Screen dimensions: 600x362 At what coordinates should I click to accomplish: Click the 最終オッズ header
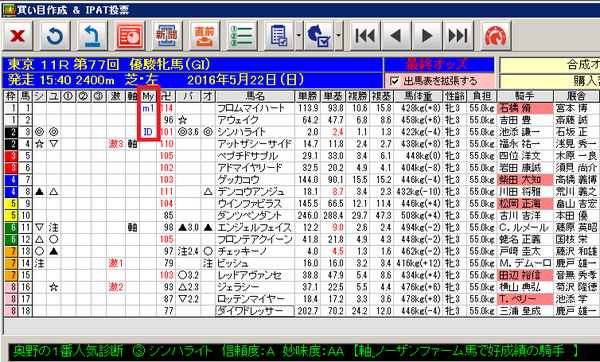click(x=439, y=65)
